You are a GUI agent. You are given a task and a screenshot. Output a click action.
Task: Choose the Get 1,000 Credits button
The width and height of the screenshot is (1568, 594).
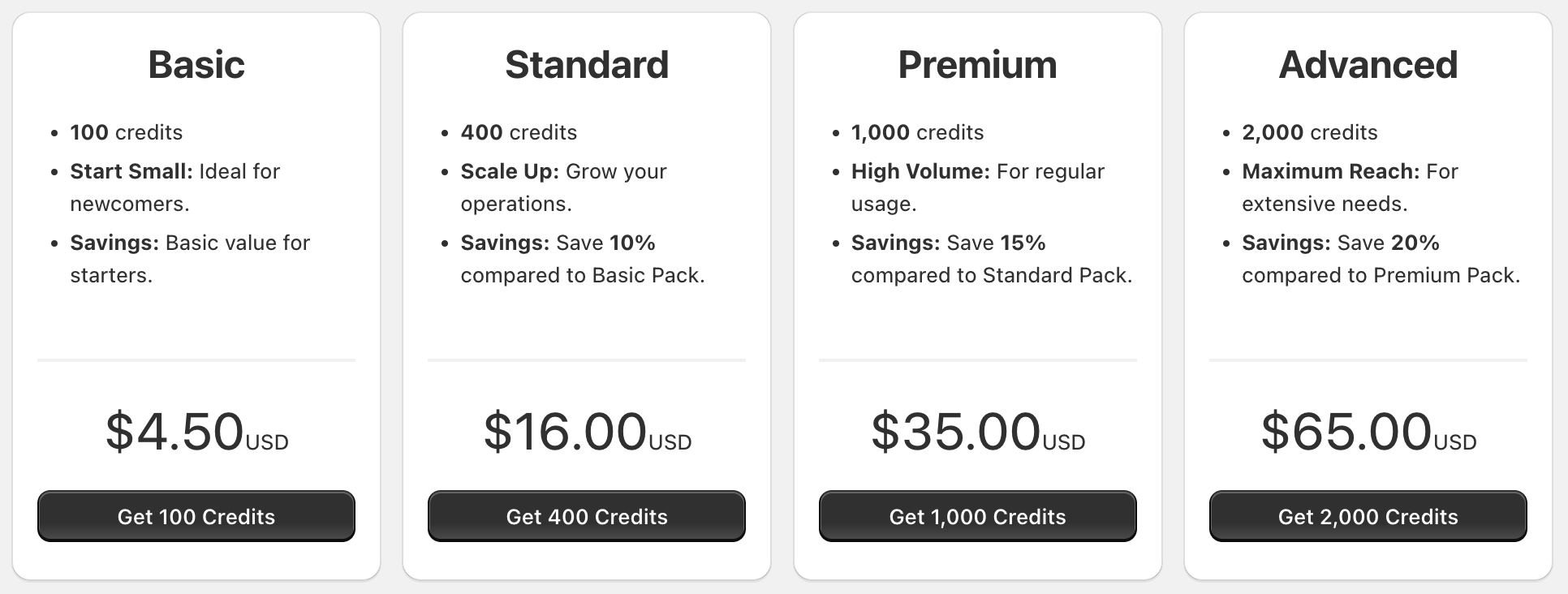click(x=977, y=516)
